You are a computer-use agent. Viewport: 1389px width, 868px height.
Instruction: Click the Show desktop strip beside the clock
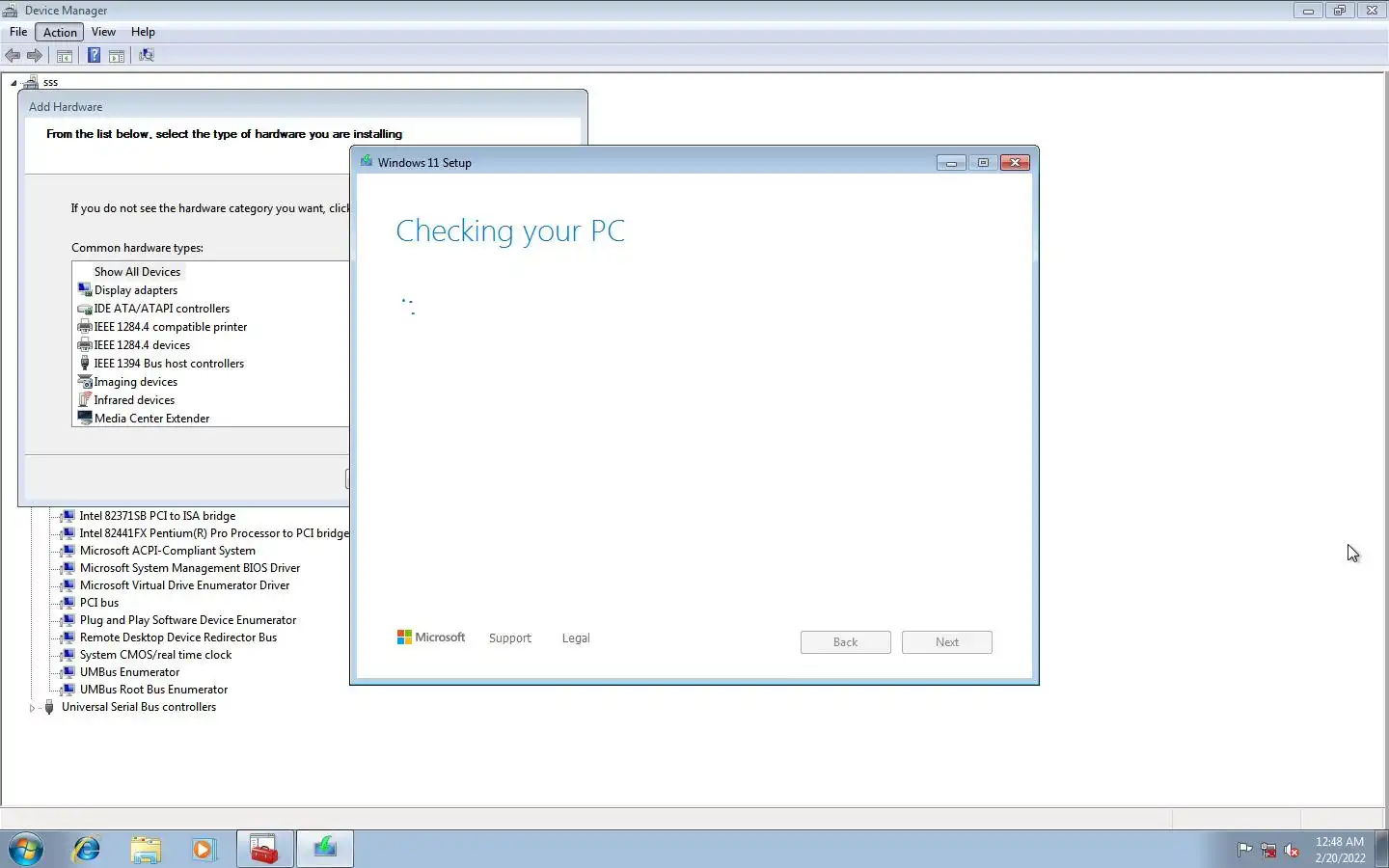click(x=1381, y=850)
